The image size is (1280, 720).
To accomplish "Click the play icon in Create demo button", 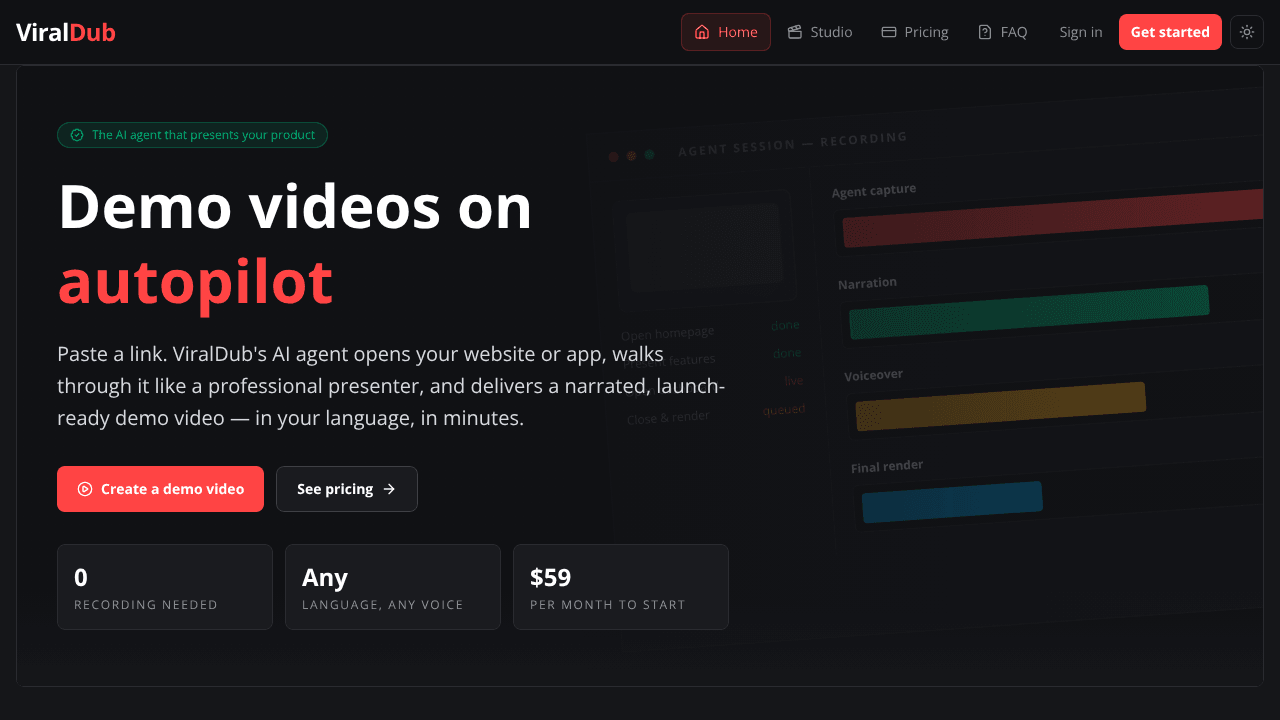I will pyautogui.click(x=85, y=489).
